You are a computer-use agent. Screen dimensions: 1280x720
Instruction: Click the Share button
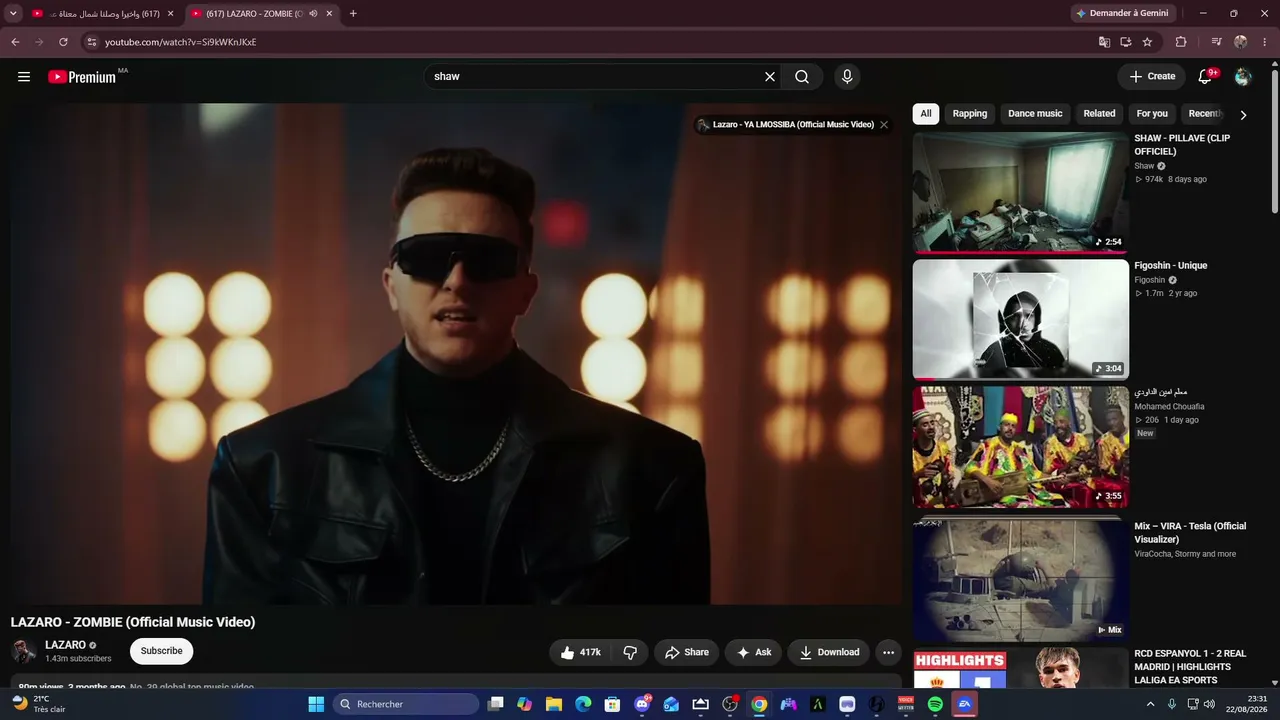coord(687,652)
